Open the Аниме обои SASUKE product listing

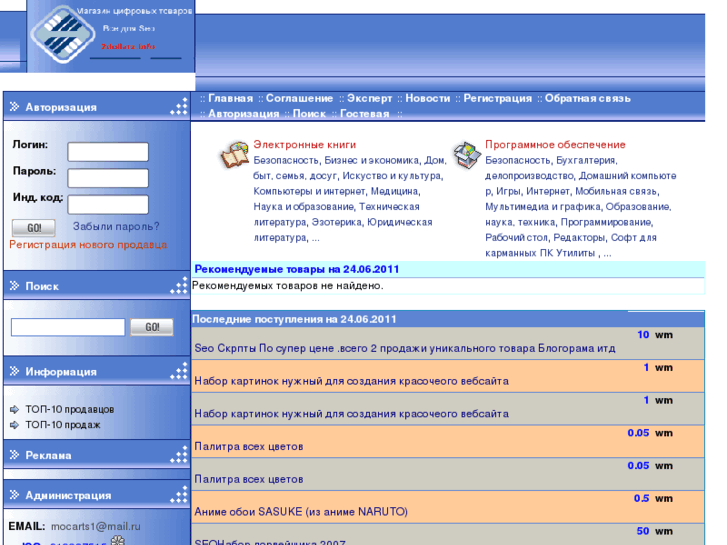301,511
